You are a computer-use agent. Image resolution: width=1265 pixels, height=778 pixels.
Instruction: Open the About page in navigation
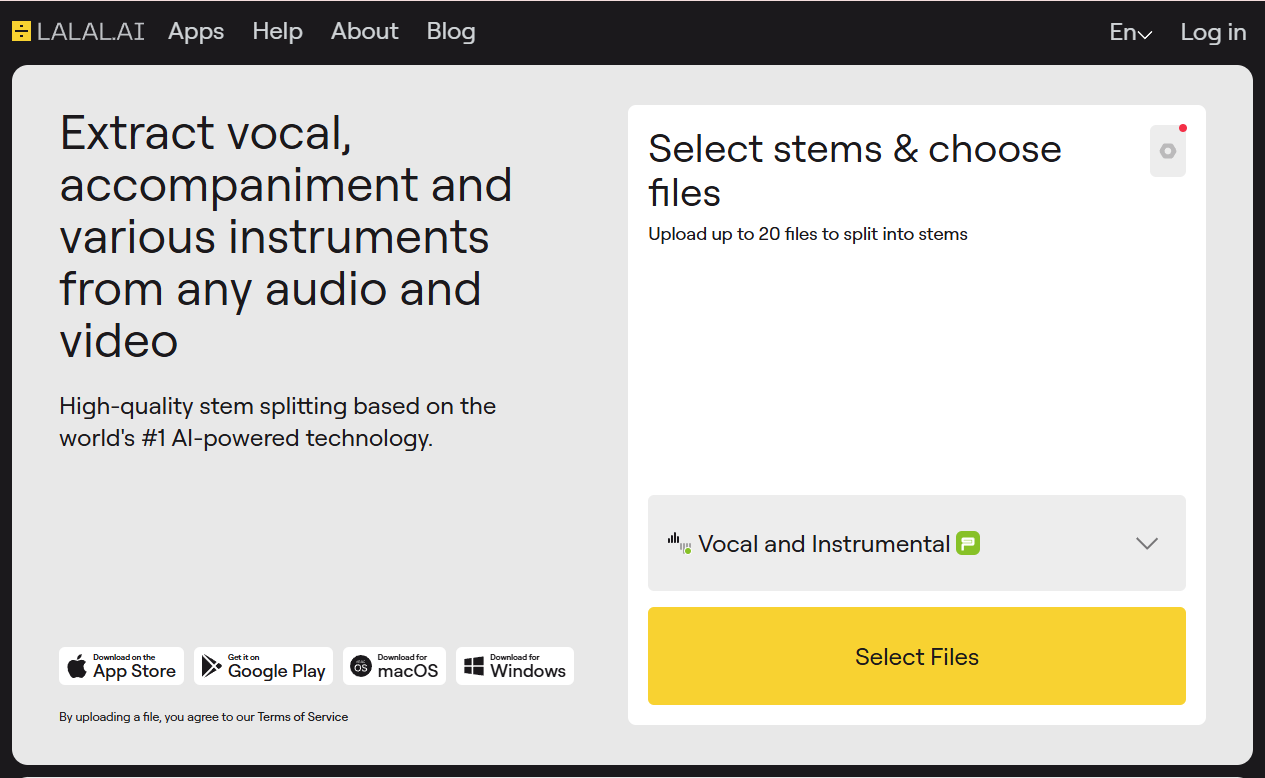[x=364, y=32]
